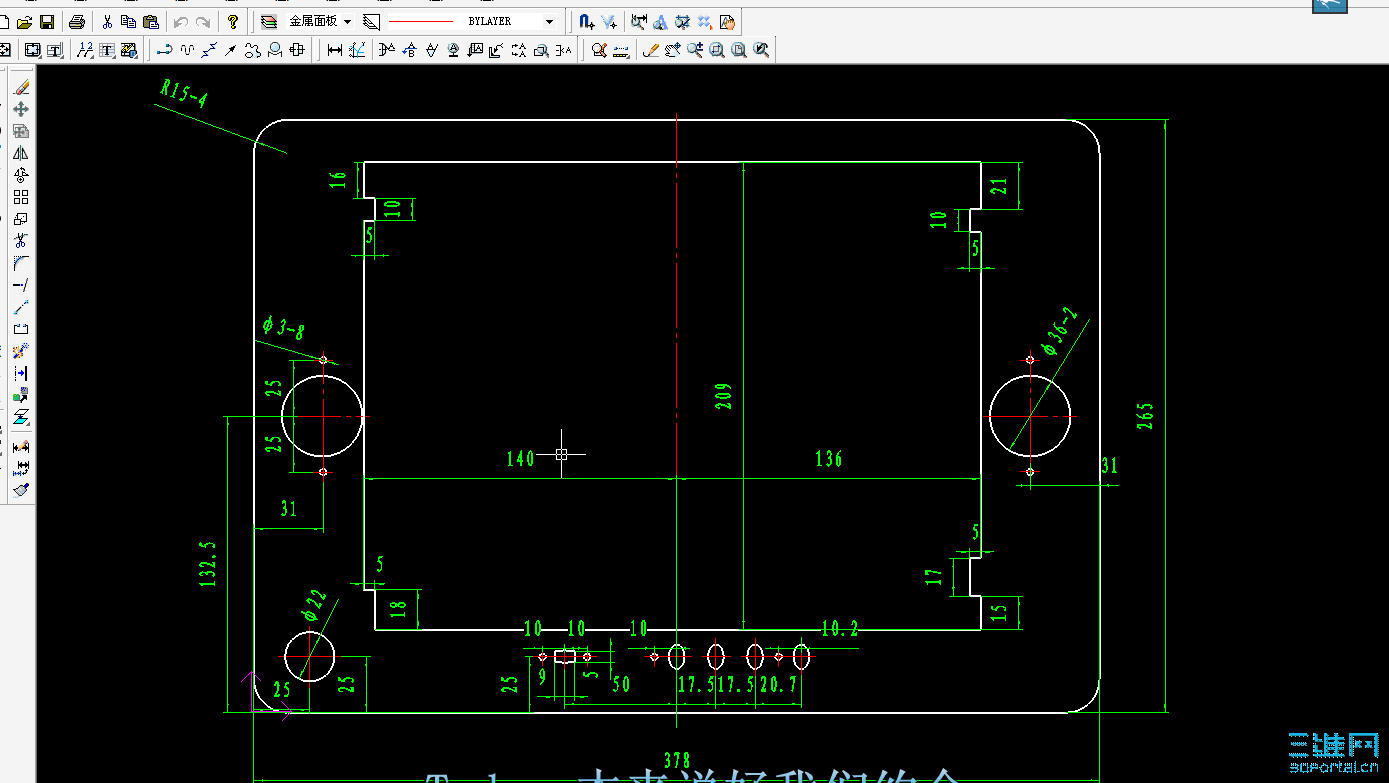Select the 378 width dimension text

tap(677, 761)
